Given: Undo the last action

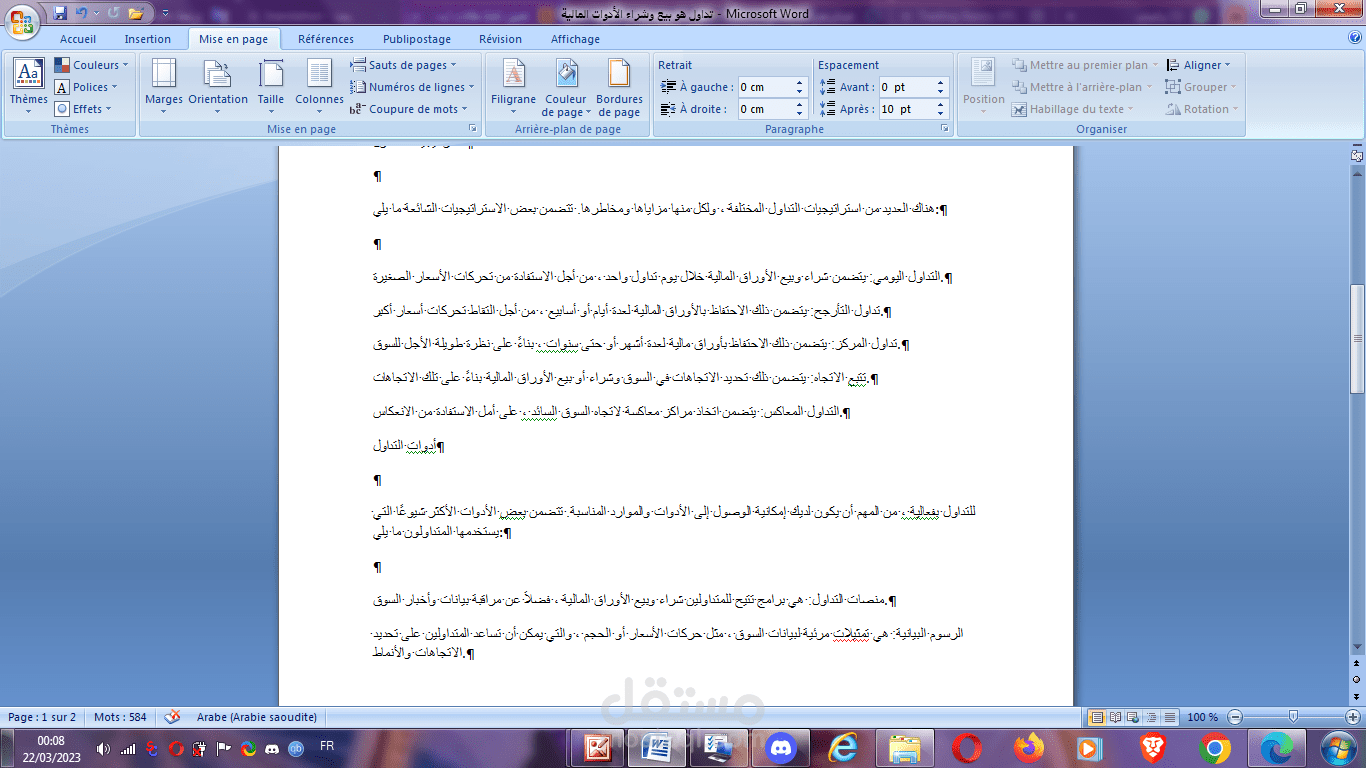Looking at the screenshot, I should click(82, 14).
